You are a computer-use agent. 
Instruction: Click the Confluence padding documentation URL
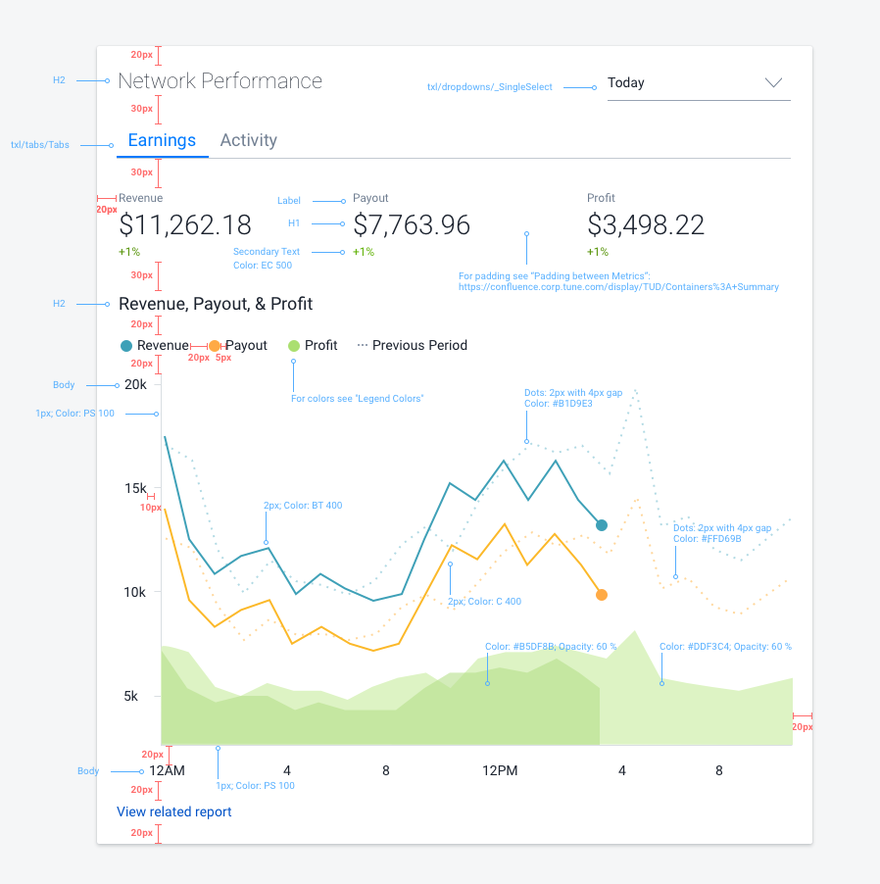(x=618, y=287)
